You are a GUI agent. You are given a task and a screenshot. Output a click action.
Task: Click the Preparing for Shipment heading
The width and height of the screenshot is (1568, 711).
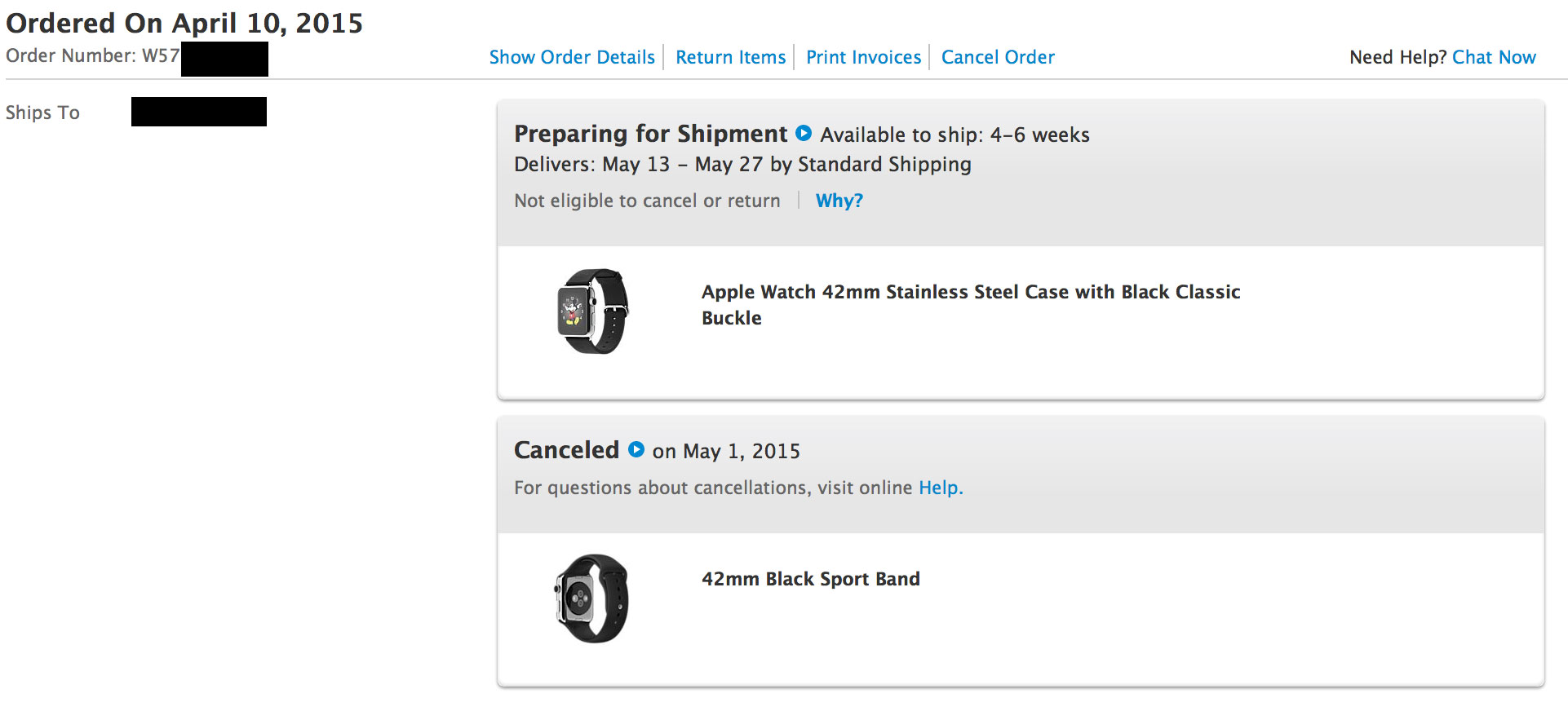tap(650, 134)
